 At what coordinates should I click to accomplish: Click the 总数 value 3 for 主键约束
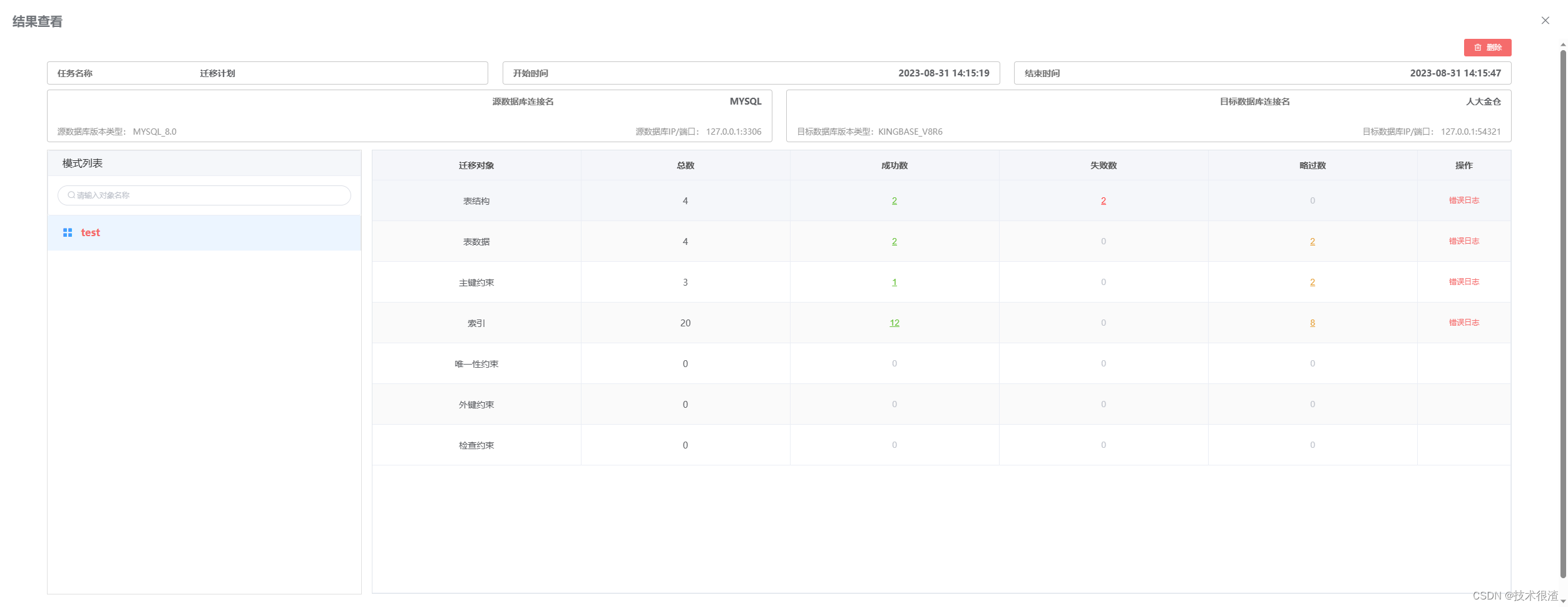[x=685, y=283]
